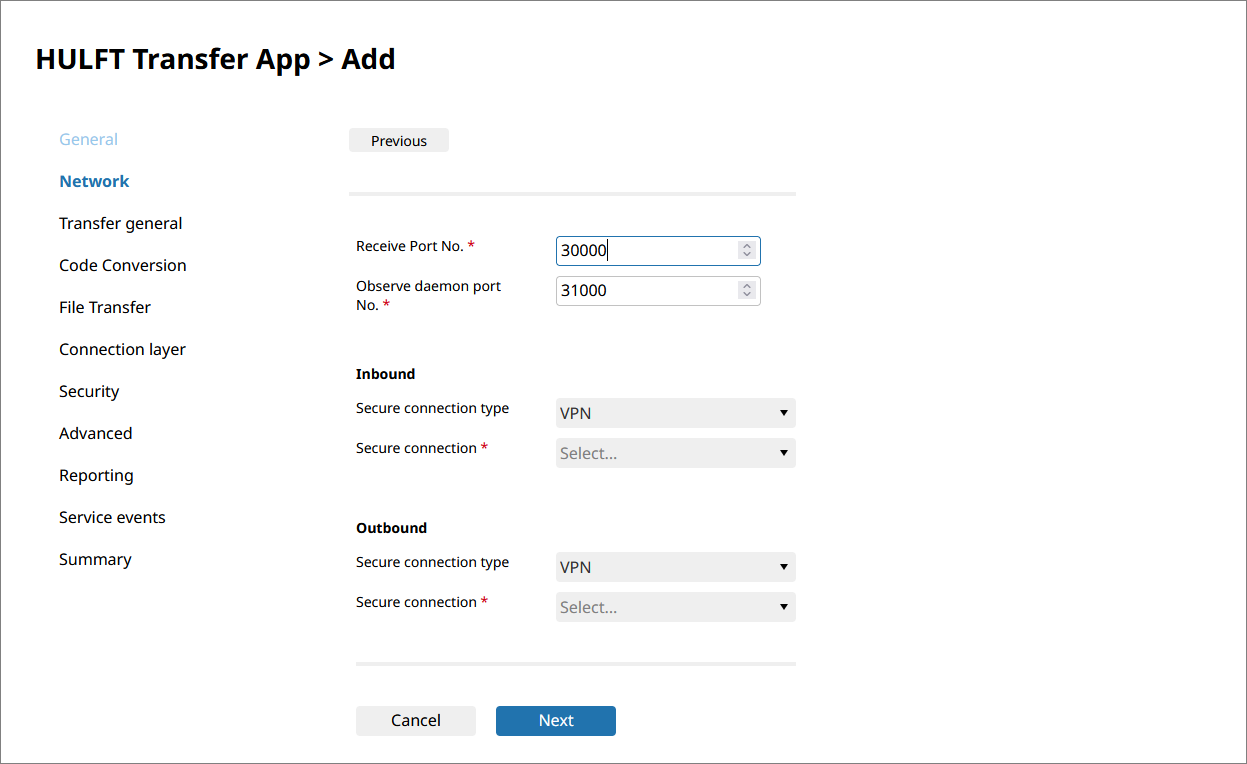Click the Previous button
The width and height of the screenshot is (1247, 764).
[398, 141]
